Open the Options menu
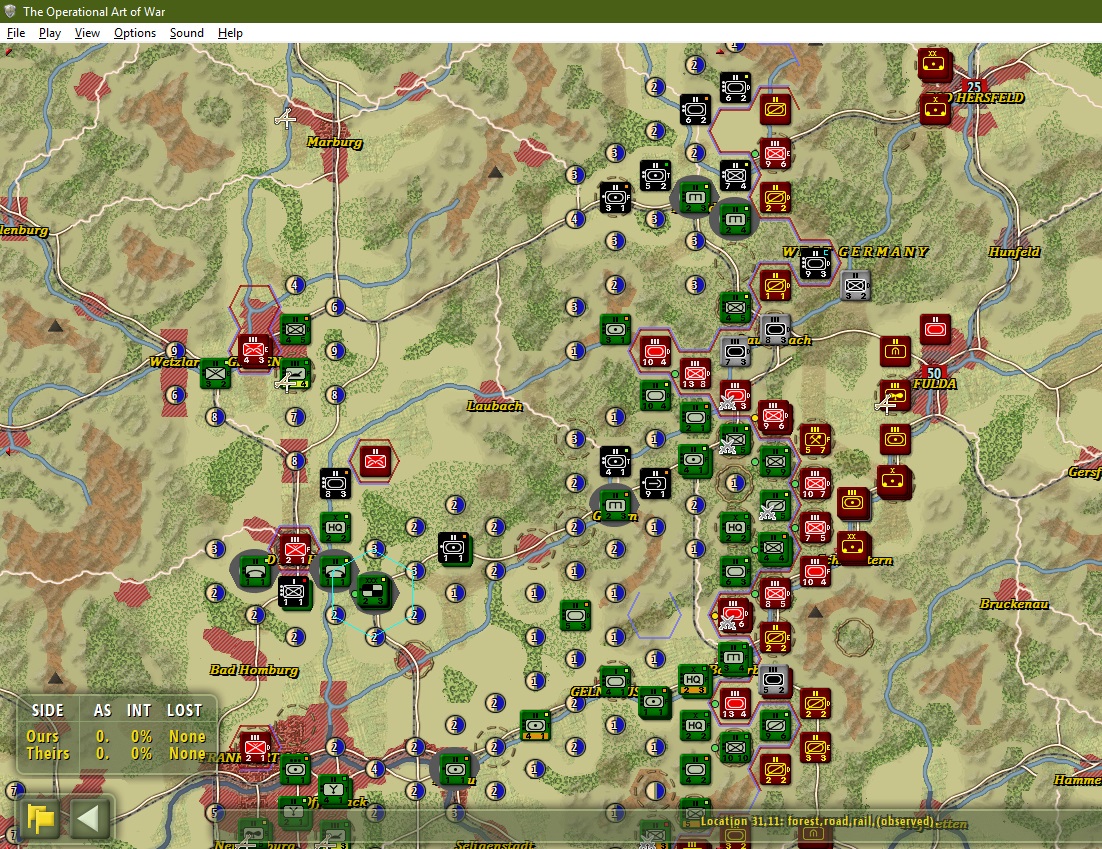Image resolution: width=1102 pixels, height=849 pixels. [x=134, y=33]
